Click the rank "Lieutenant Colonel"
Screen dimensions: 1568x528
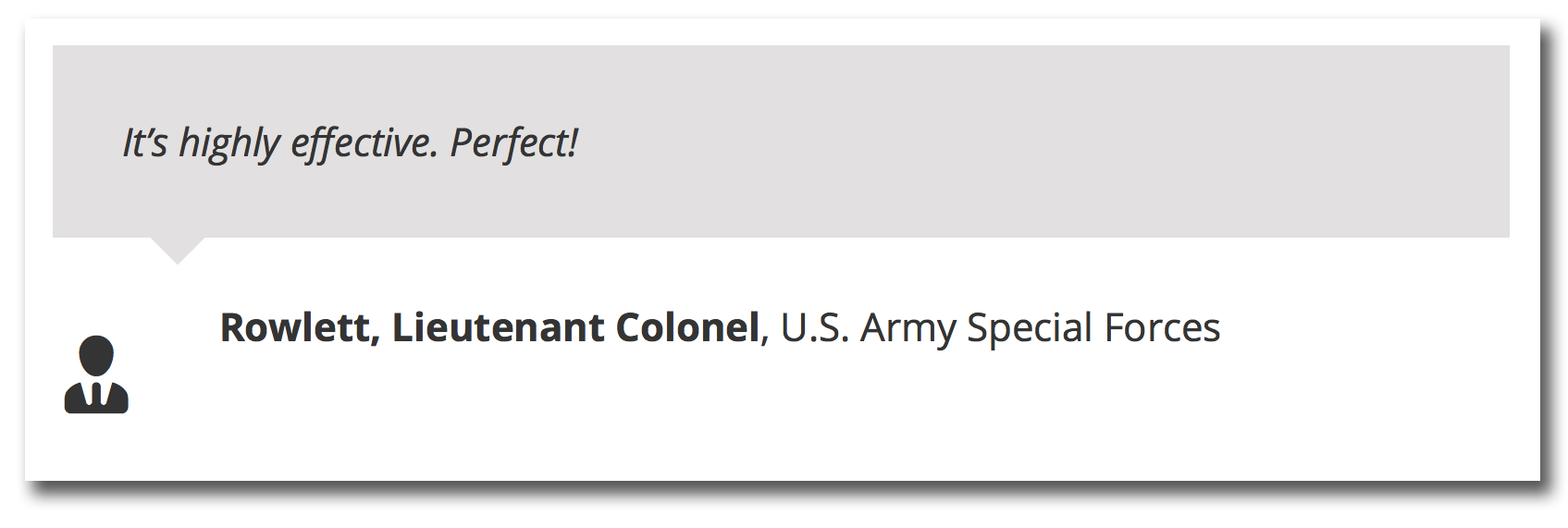pyautogui.click(x=575, y=327)
